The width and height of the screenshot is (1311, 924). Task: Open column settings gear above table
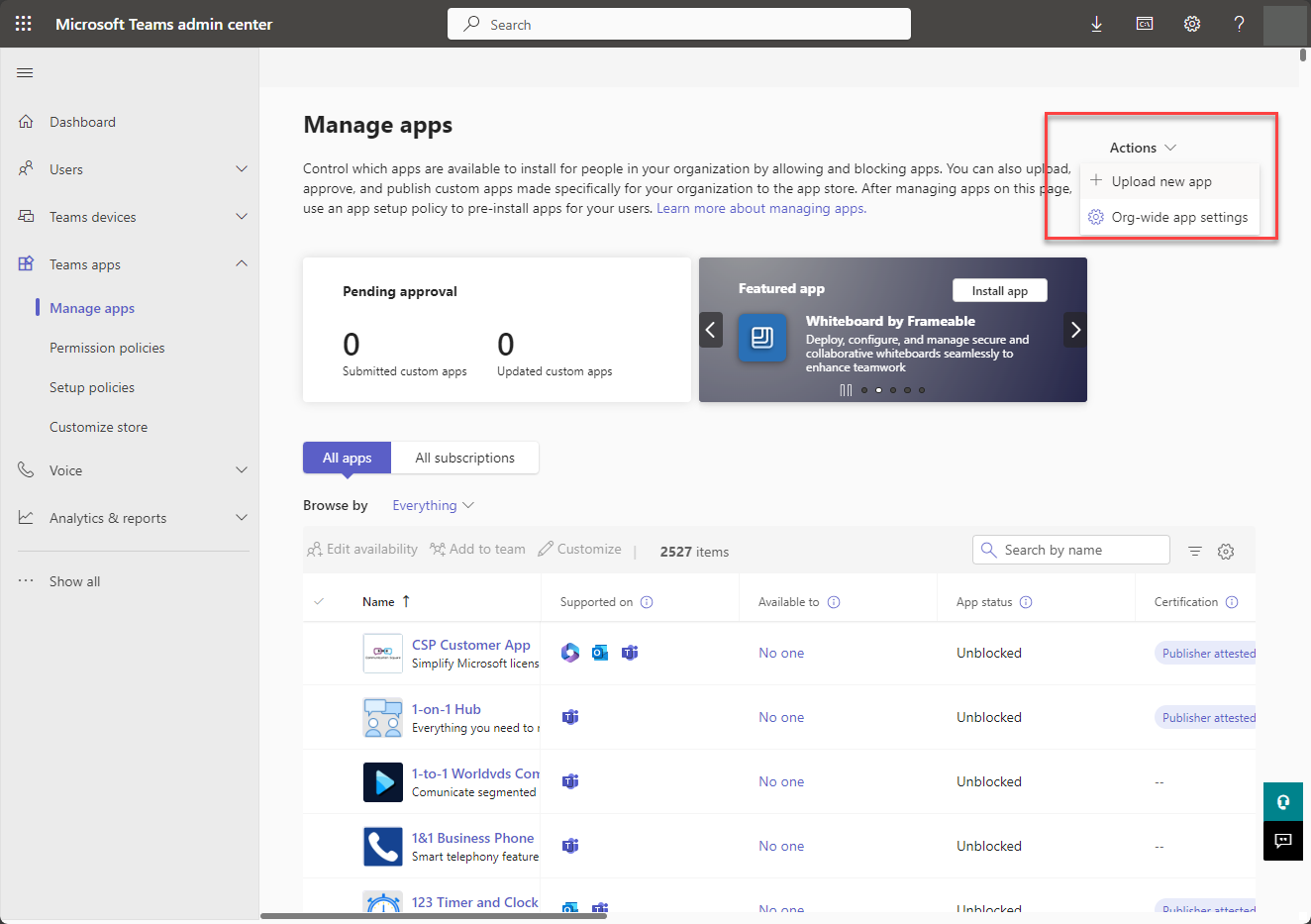(1226, 552)
